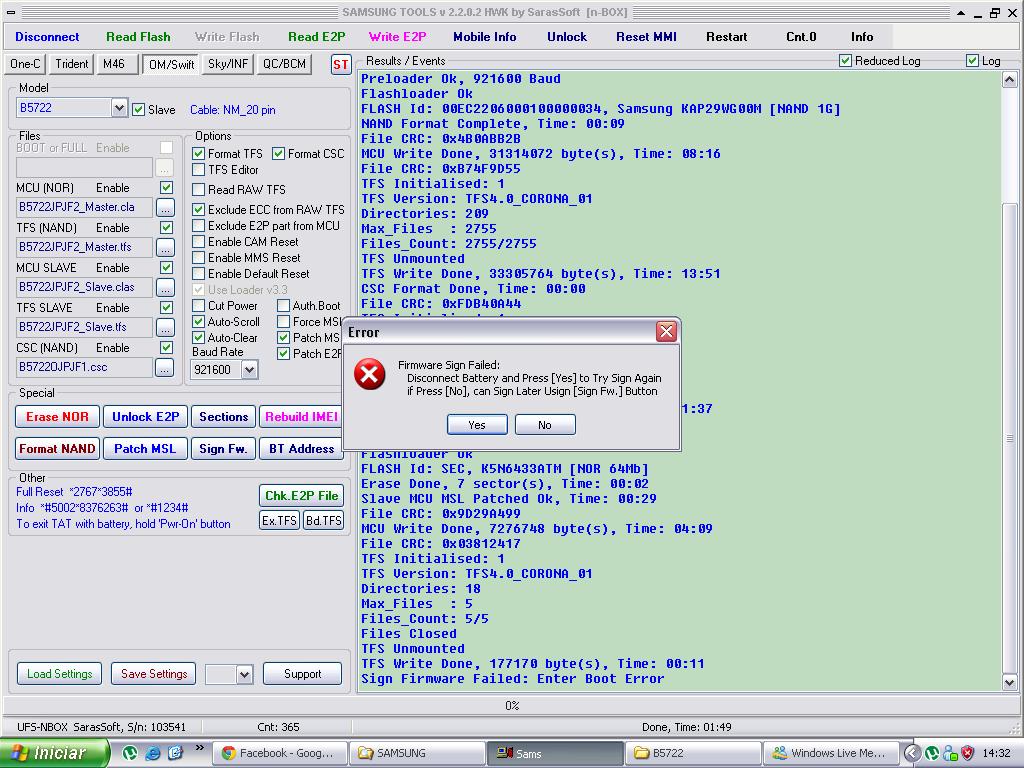The height and width of the screenshot is (768, 1024).
Task: Click log scrollbar up arrow
Action: [x=1009, y=80]
